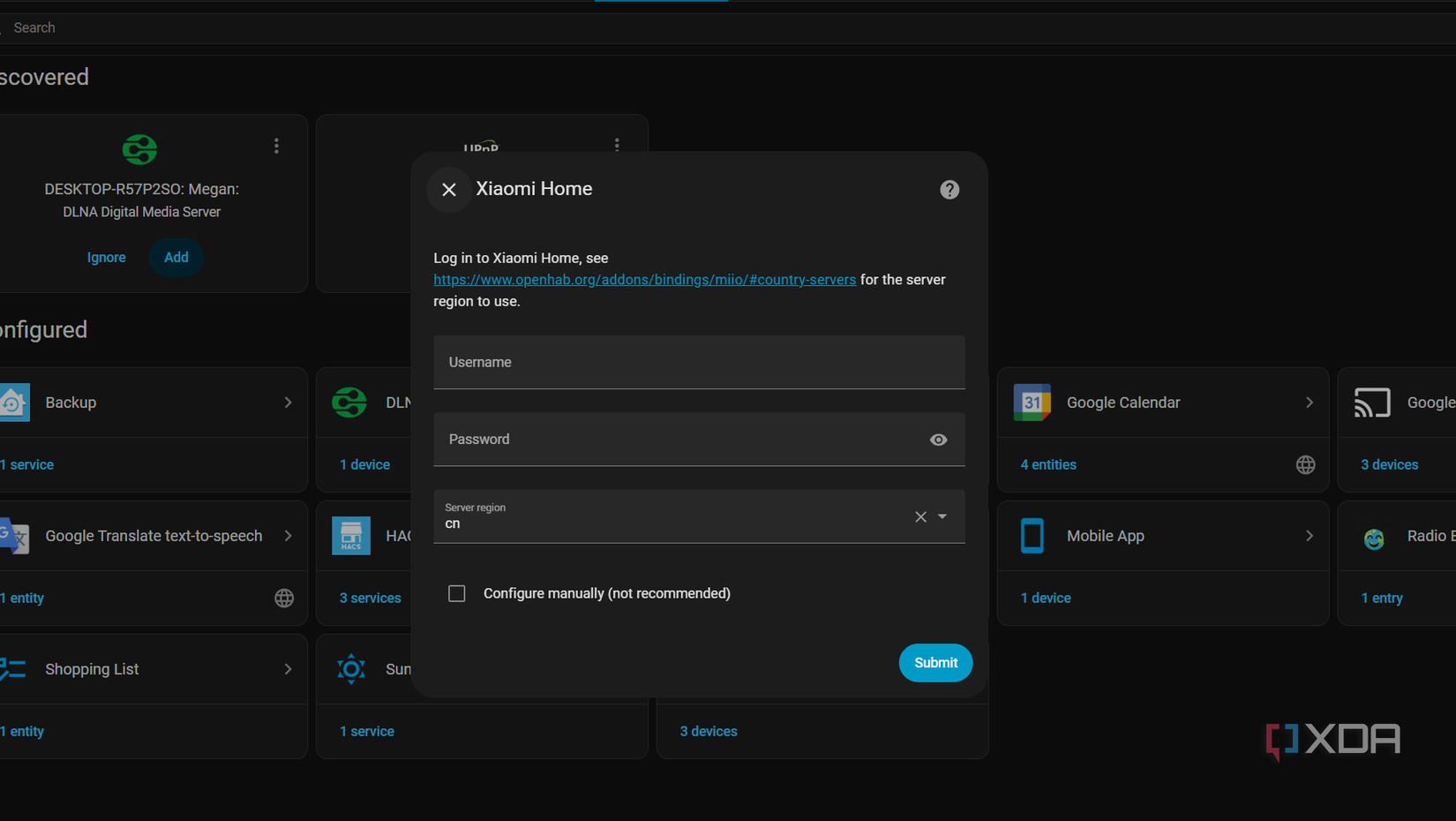The height and width of the screenshot is (821, 1456).
Task: Open the configured DLNA integration icon
Action: click(349, 403)
